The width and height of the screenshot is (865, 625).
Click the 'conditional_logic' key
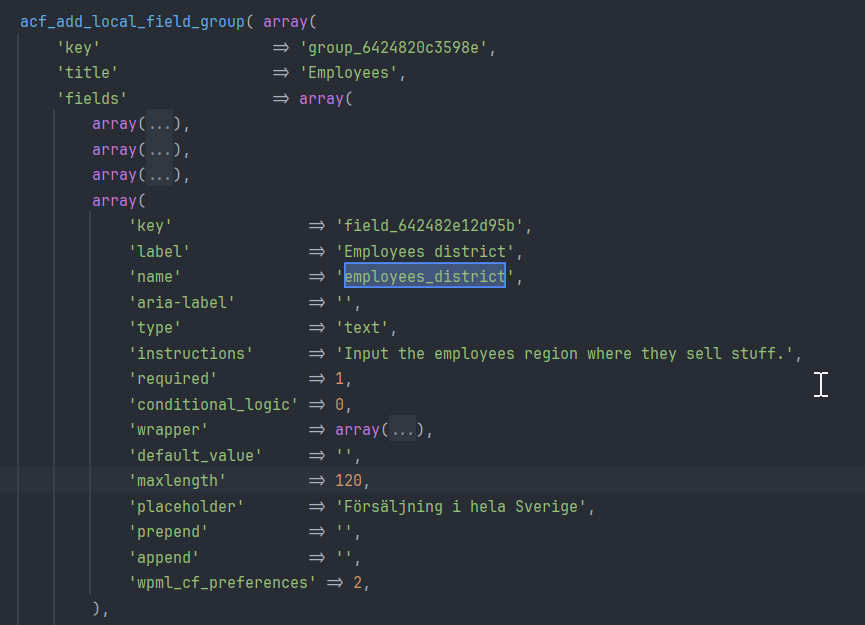click(213, 405)
